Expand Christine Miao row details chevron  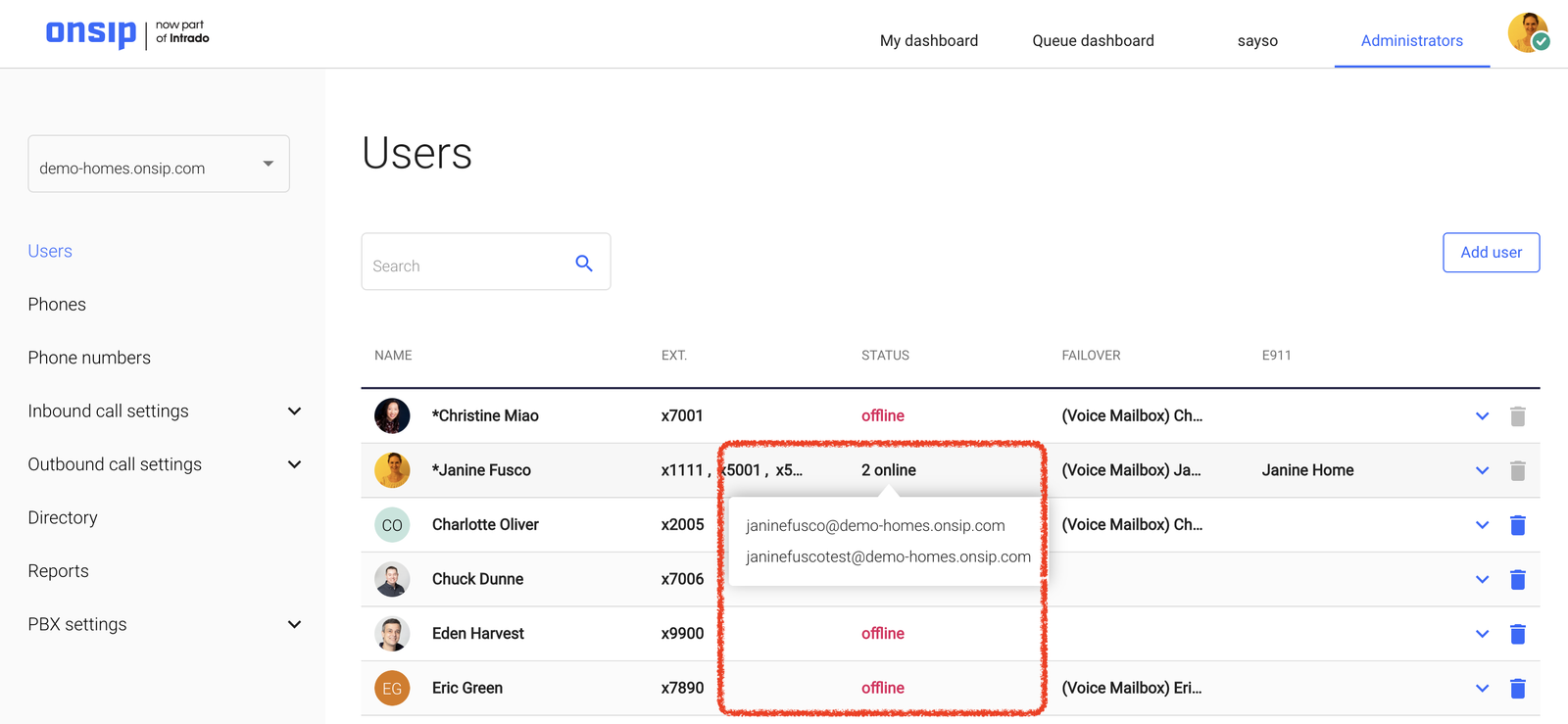[1482, 416]
